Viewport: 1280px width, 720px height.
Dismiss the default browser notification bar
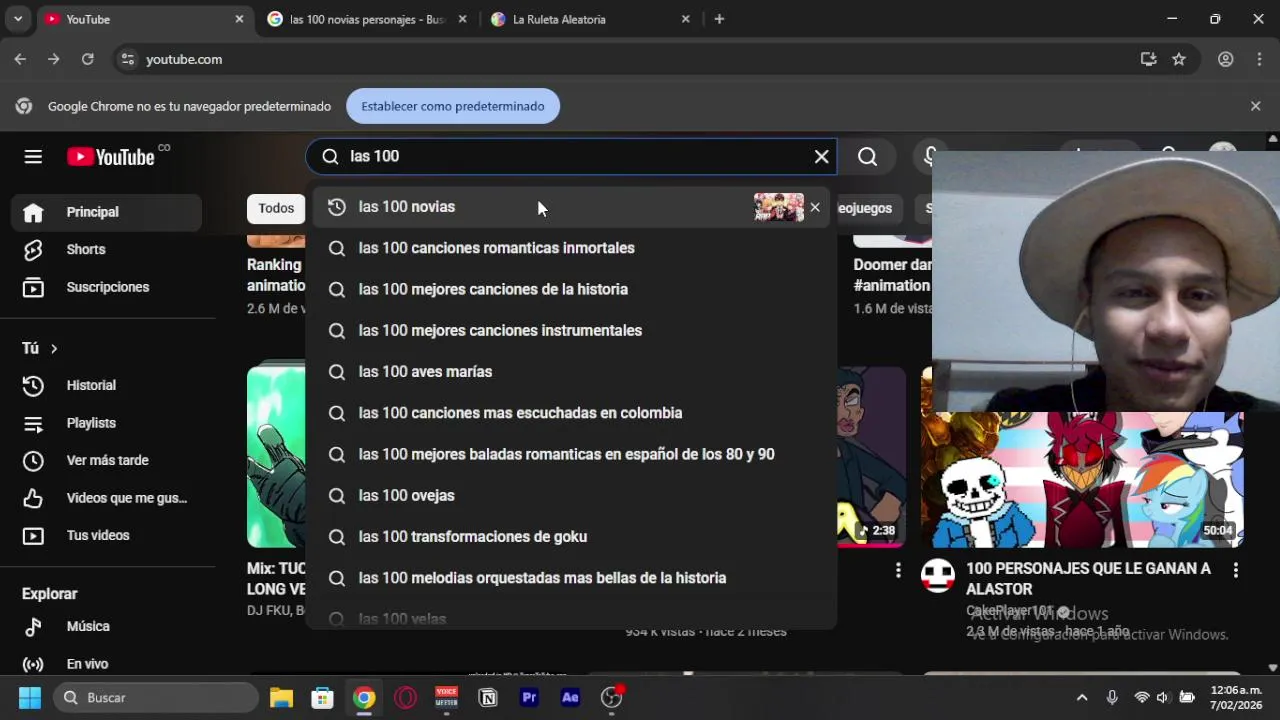point(1255,106)
